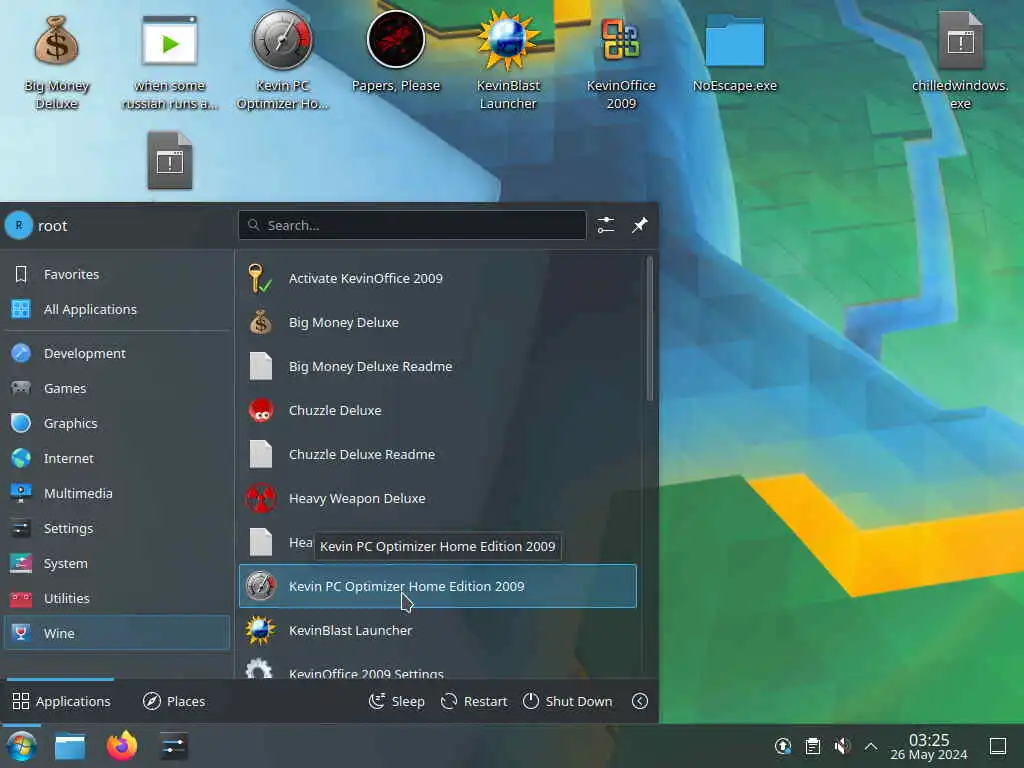Image resolution: width=1024 pixels, height=768 pixels.
Task: Open KevinOffice 2009 desktop icon
Action: tap(620, 62)
